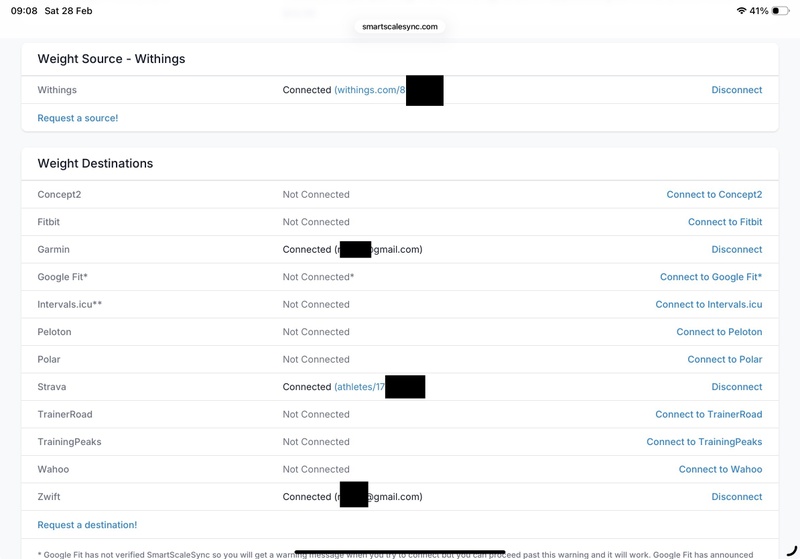800x559 pixels.
Task: Click the withings.com profile link
Action: (370, 90)
